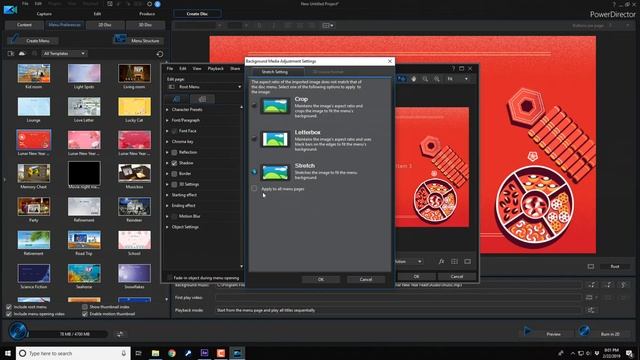Select the text properties tab icon in Menu Designer
Viewport: 640px width, 360px height.
pos(176,99)
